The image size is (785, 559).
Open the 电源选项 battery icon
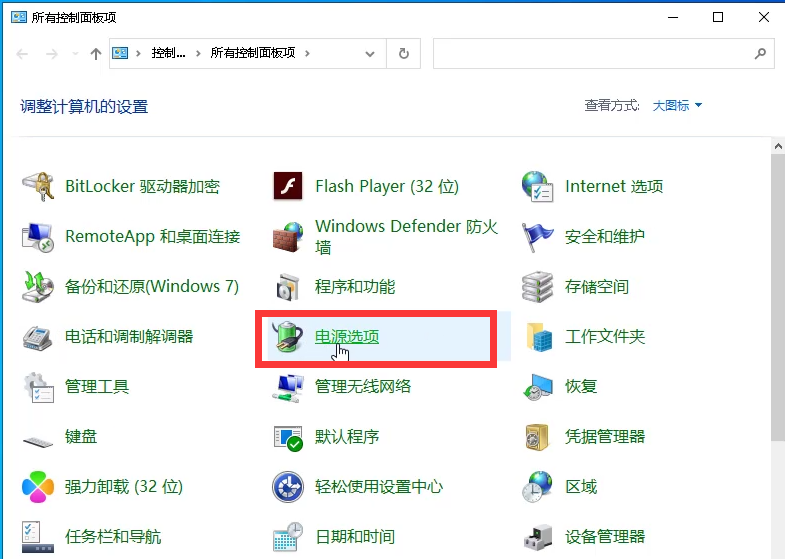tap(288, 337)
